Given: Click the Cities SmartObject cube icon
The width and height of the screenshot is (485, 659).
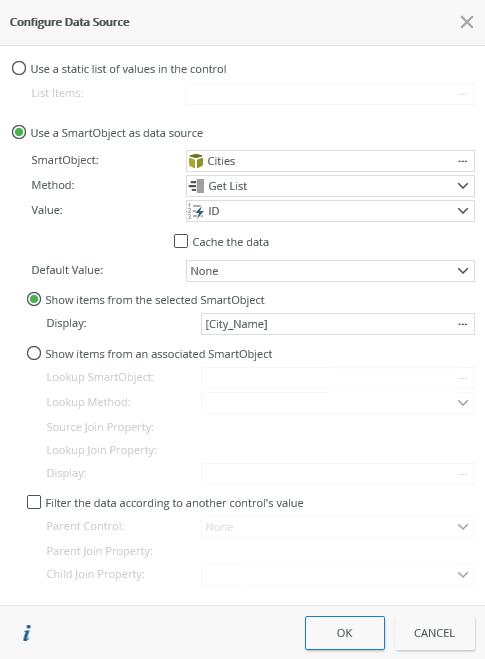Looking at the screenshot, I should [x=196, y=161].
